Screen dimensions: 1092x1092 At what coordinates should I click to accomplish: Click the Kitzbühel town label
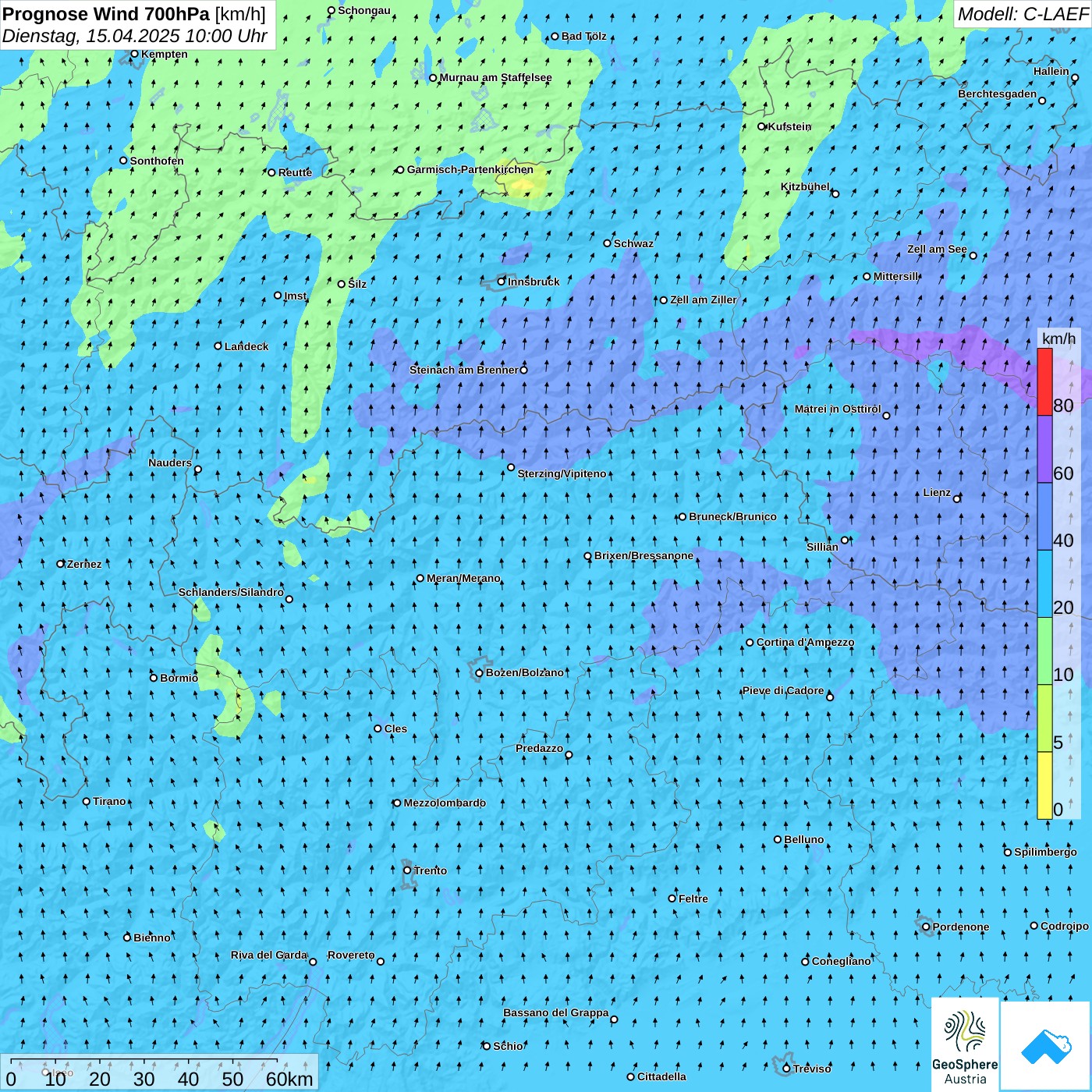tap(805, 186)
